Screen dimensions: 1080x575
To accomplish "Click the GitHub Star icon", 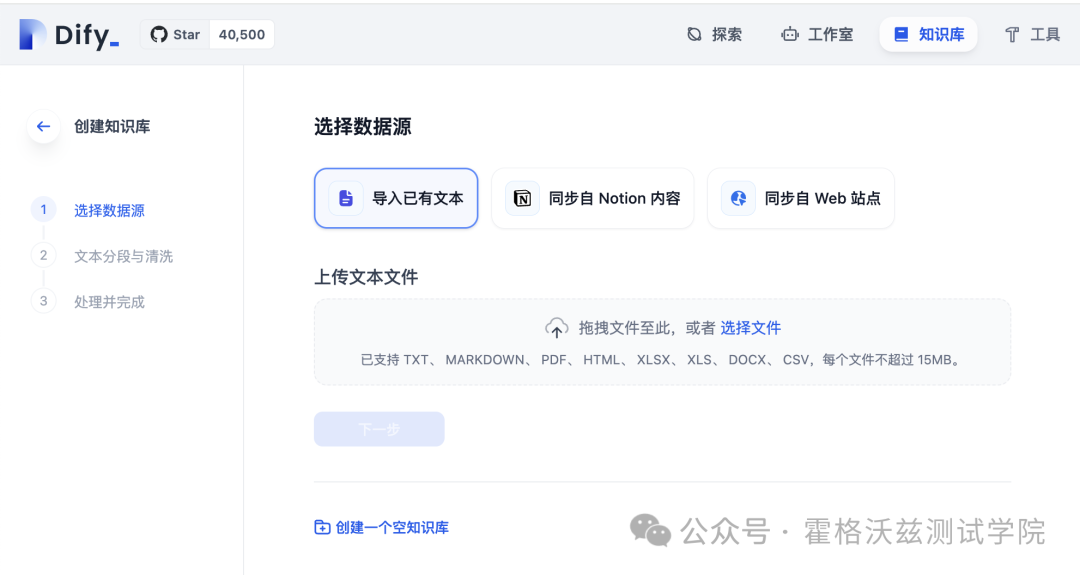I will [x=159, y=34].
